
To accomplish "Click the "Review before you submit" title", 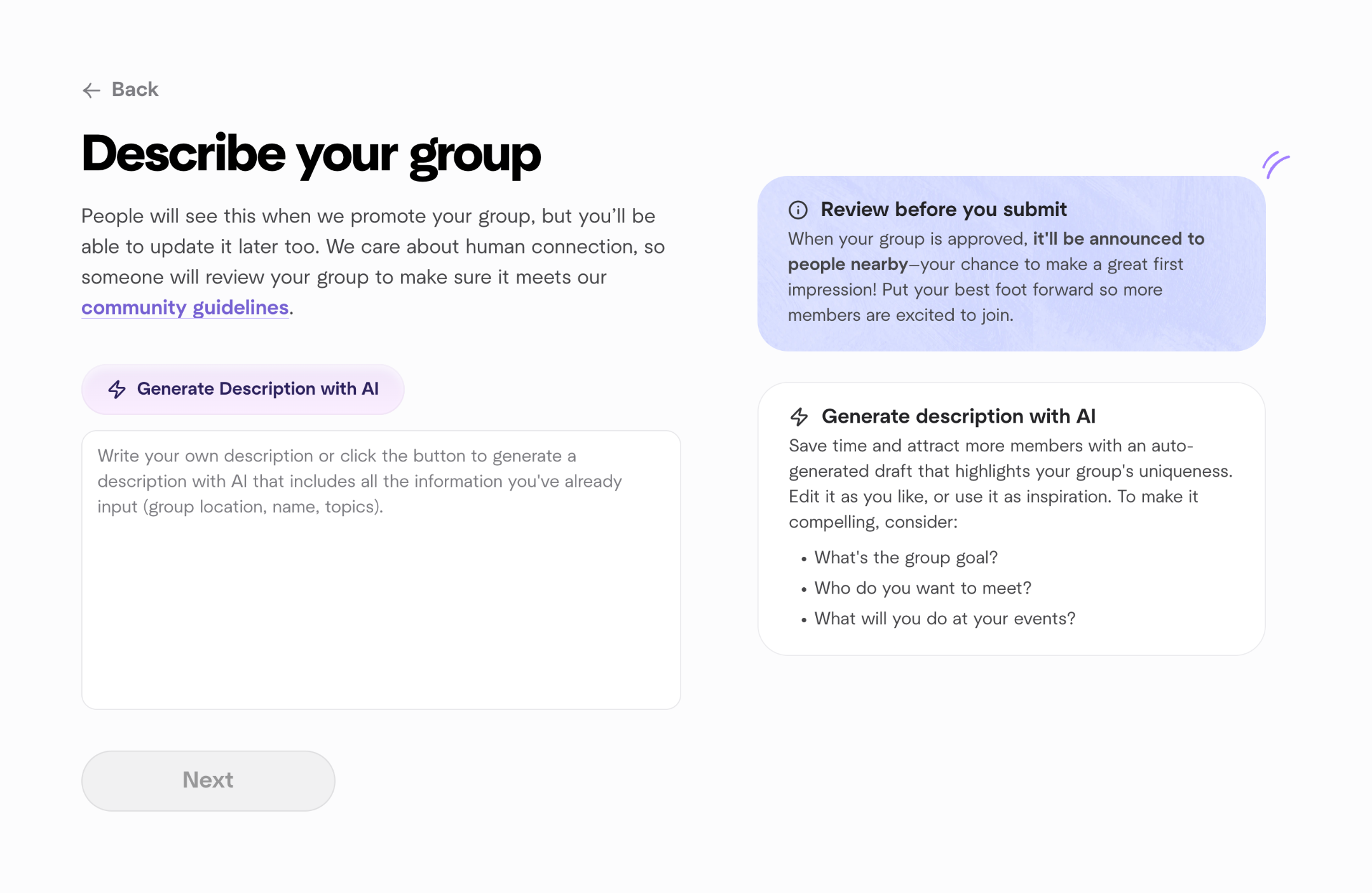I will pos(944,210).
